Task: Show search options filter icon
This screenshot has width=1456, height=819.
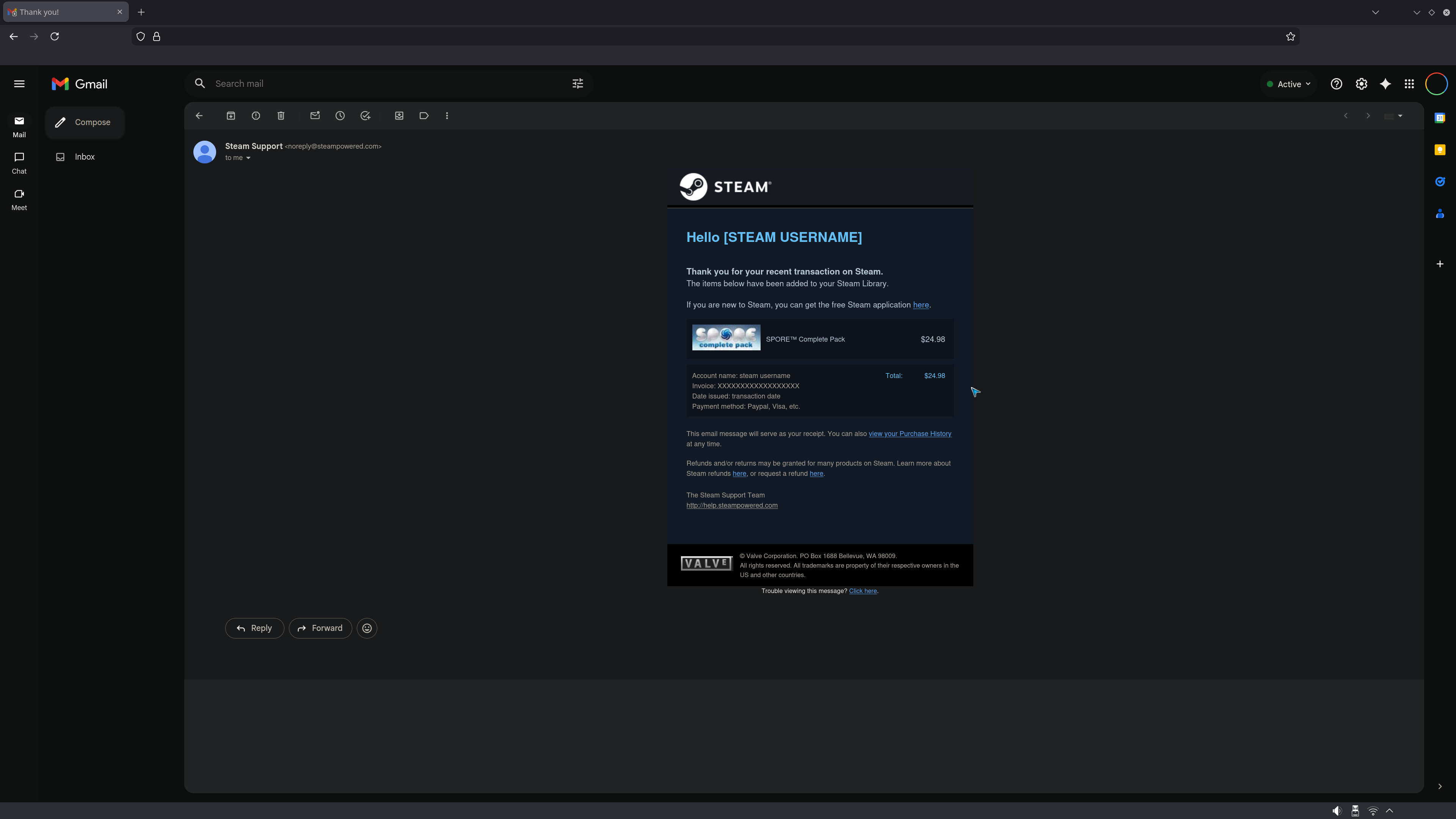Action: point(577,84)
